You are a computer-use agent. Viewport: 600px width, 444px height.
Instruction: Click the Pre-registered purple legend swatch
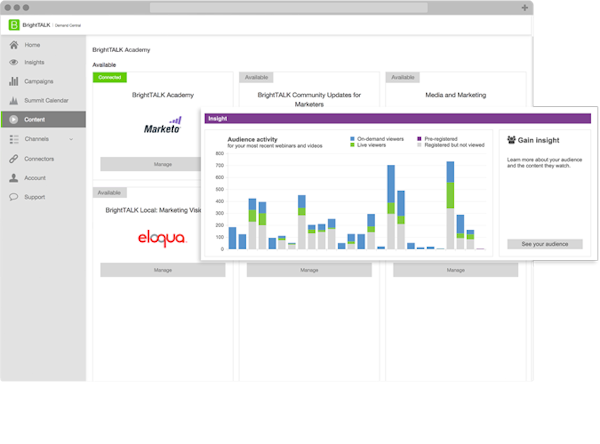419,139
